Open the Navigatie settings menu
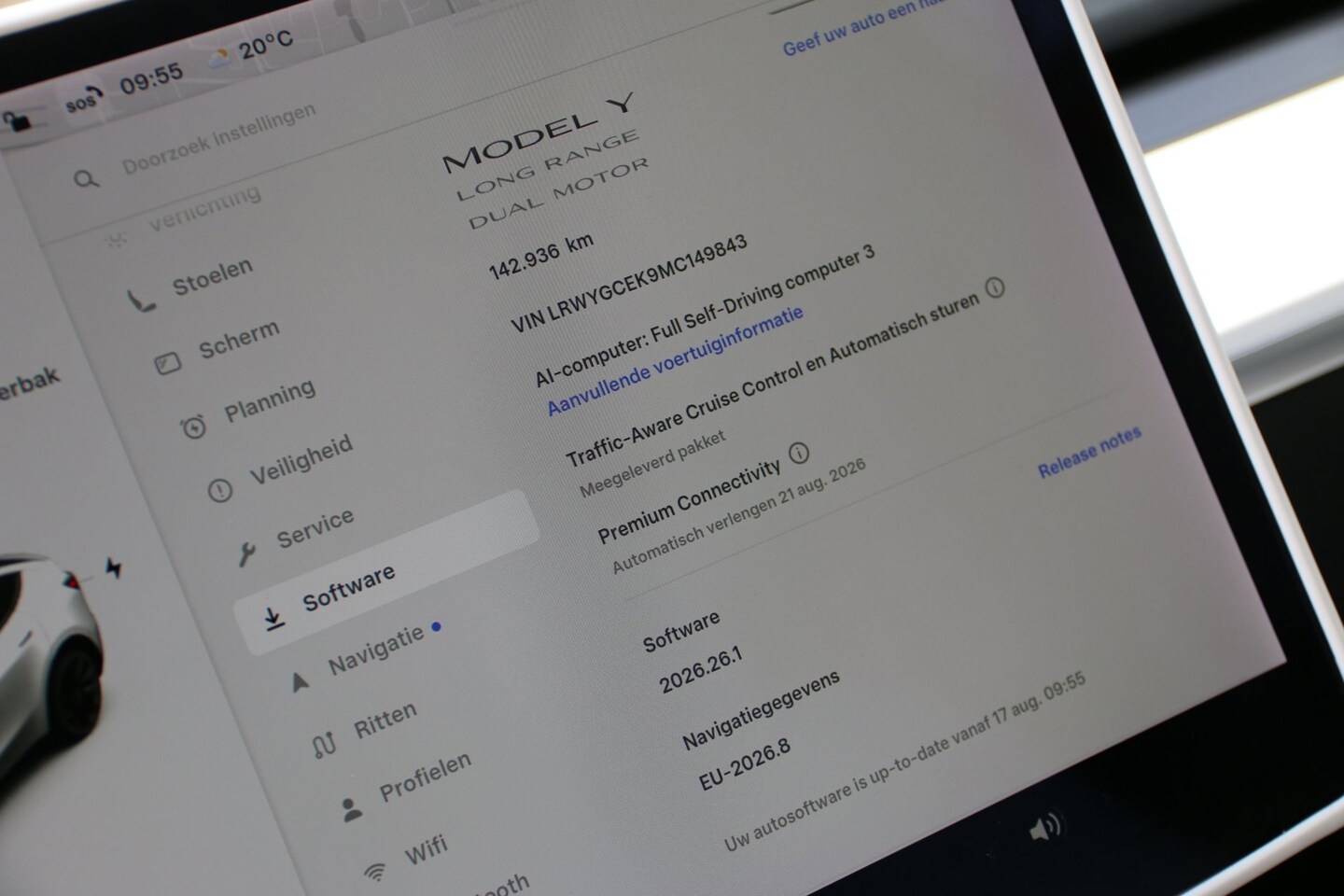The image size is (1344, 896). pyautogui.click(x=376, y=651)
